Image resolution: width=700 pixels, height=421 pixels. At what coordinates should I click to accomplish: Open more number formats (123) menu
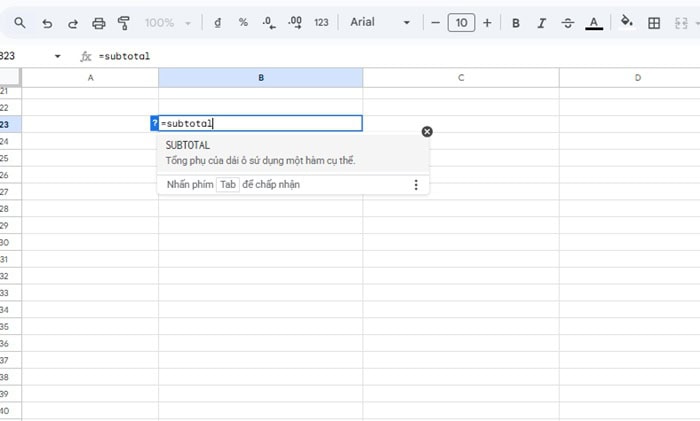321,23
